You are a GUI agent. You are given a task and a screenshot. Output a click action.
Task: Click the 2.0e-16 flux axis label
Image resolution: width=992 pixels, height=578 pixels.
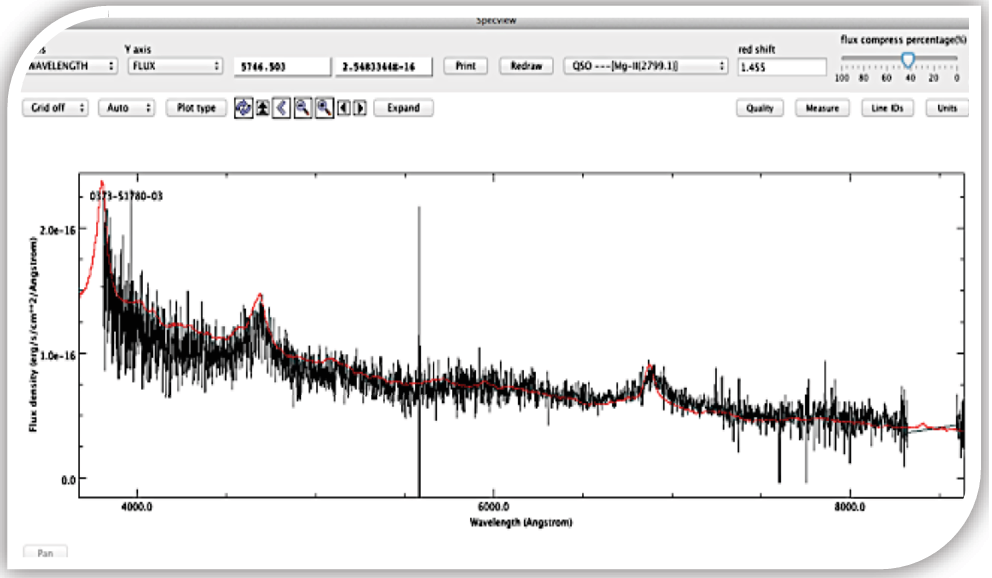(x=58, y=230)
